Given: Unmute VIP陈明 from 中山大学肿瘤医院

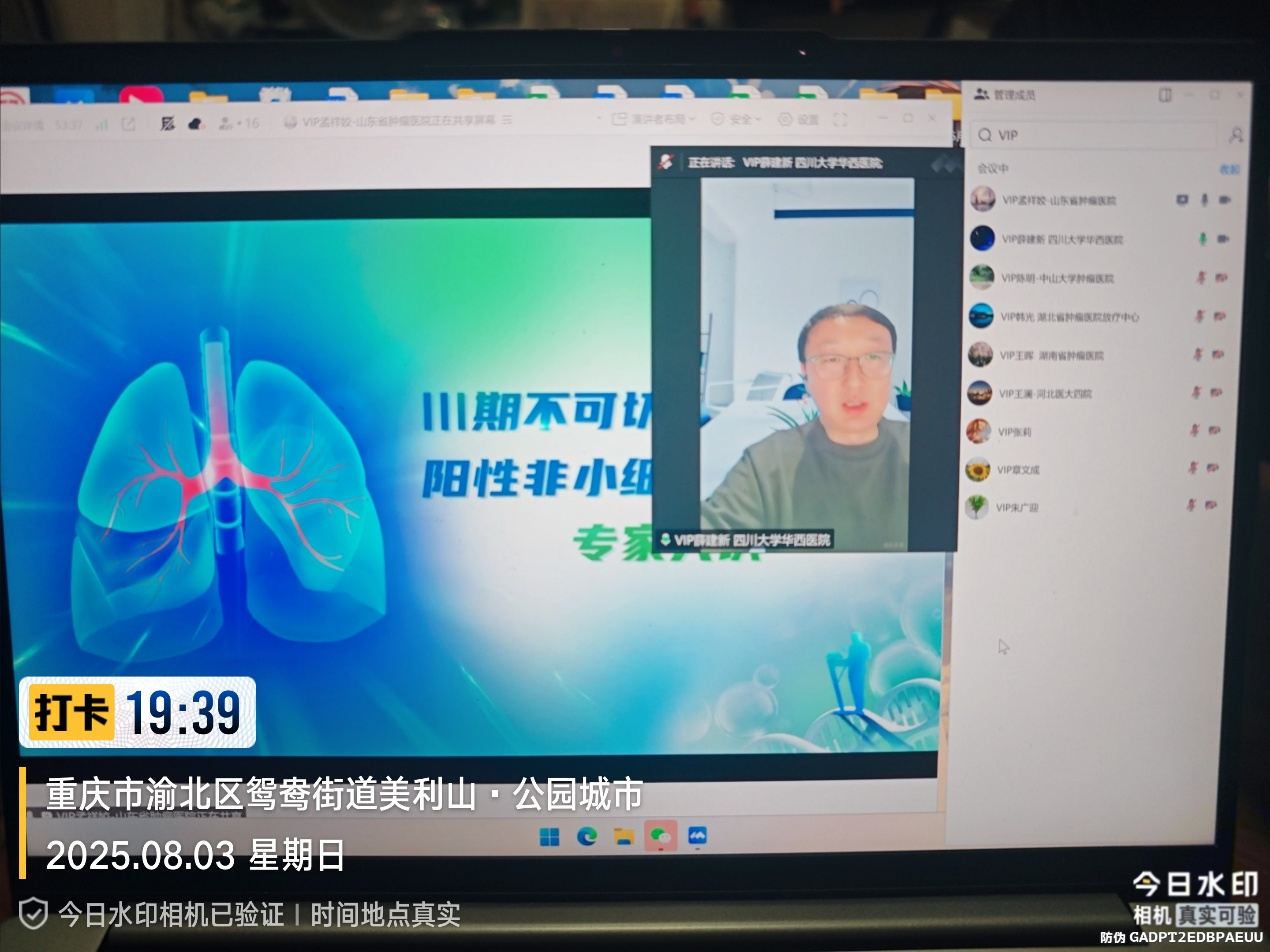Looking at the screenshot, I should (1200, 278).
